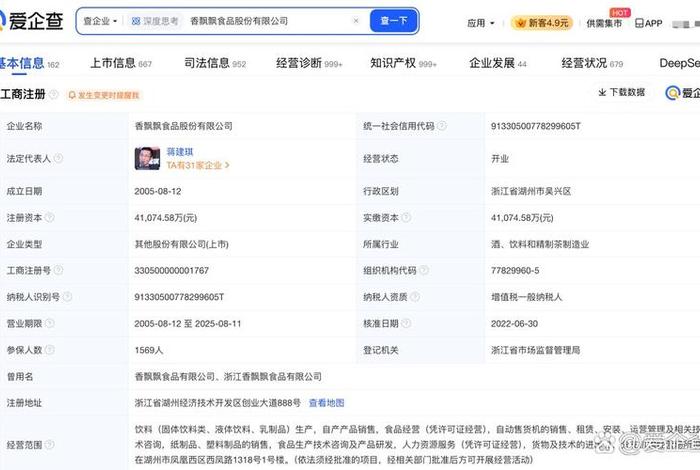Screen dimensions: 700x470
Task: Select the credit code 91330500778299605T in 统一社会信用代码 row
Action: point(536,126)
